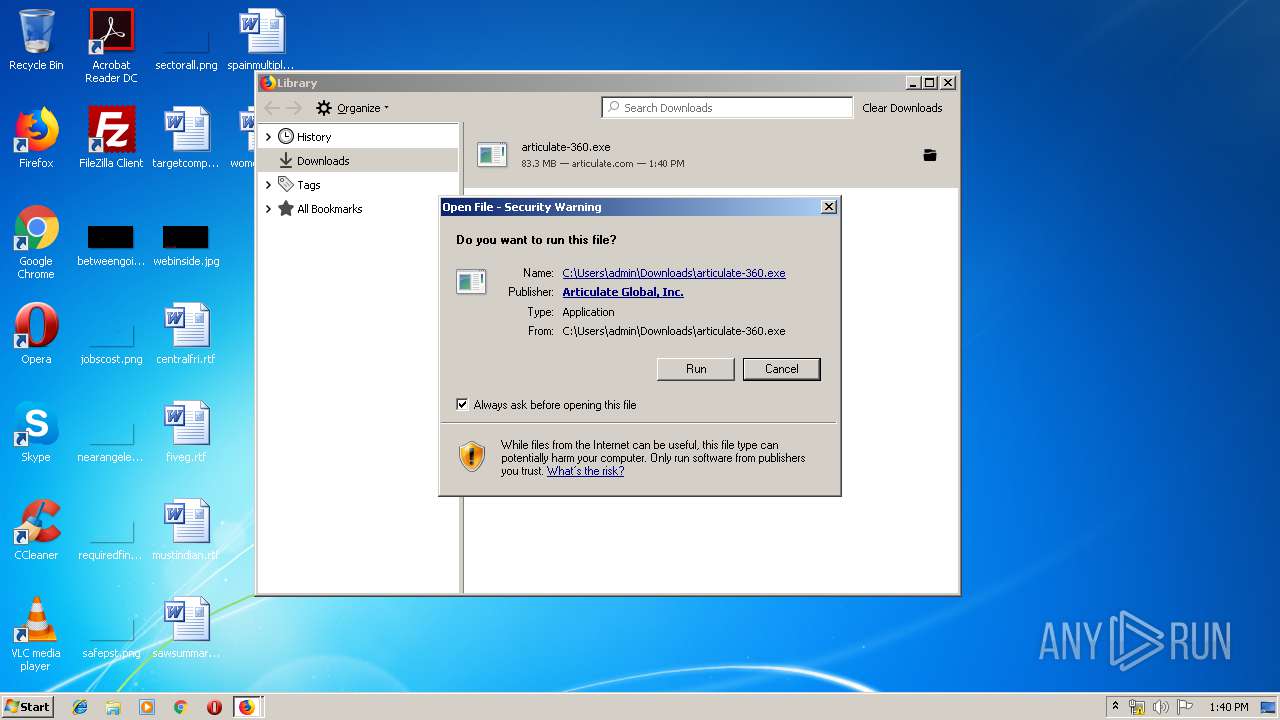Launch Opera desktop shortcut
This screenshot has height=720, width=1280.
[x=36, y=334]
